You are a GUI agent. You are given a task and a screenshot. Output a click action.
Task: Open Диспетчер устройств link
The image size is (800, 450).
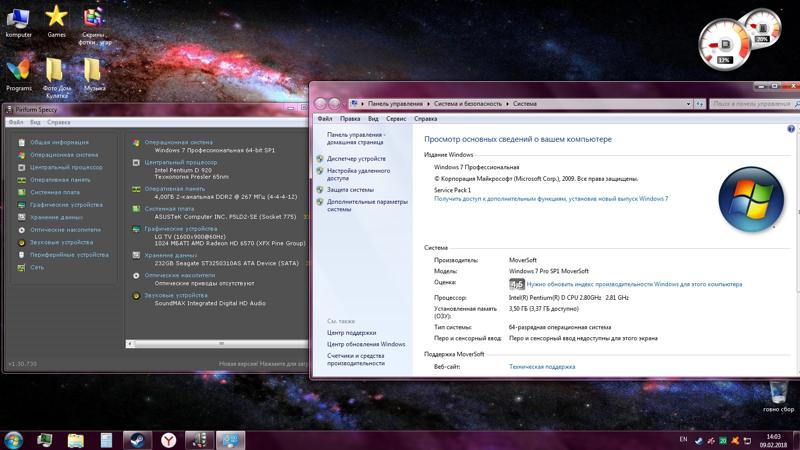pos(356,159)
